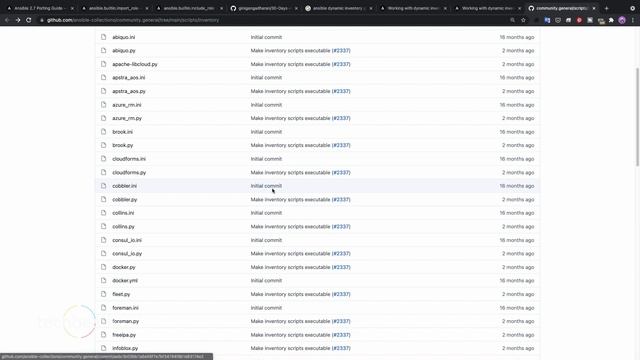Click the magnifier zoom icon in address bar
Viewport: 640px width, 360px height.
(x=513, y=20)
